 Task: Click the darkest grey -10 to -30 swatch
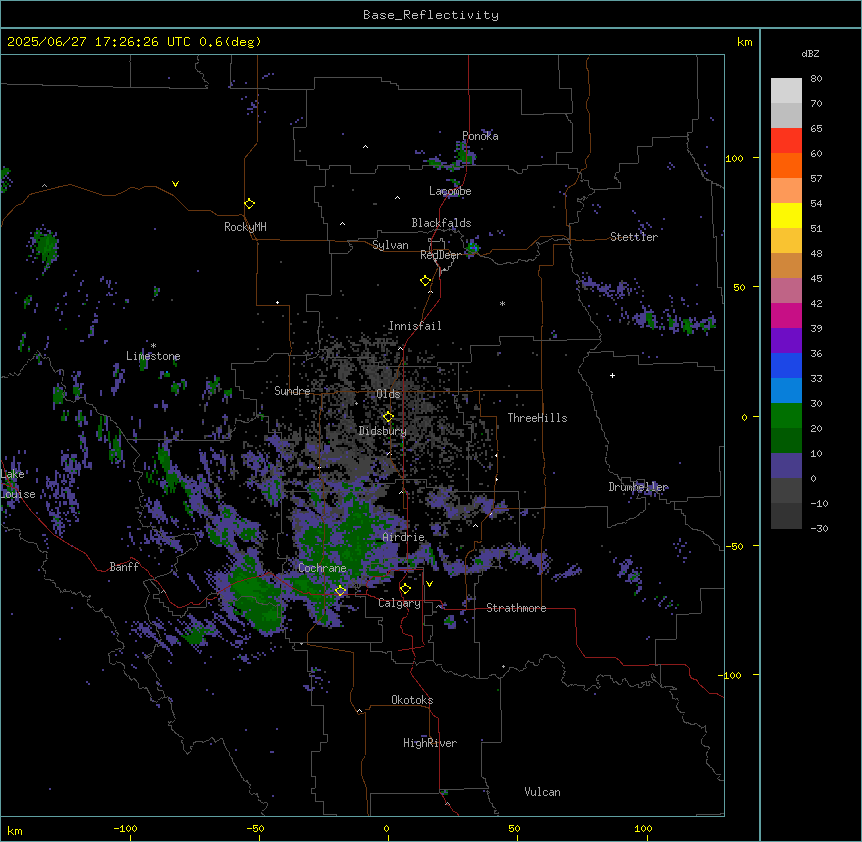click(786, 516)
